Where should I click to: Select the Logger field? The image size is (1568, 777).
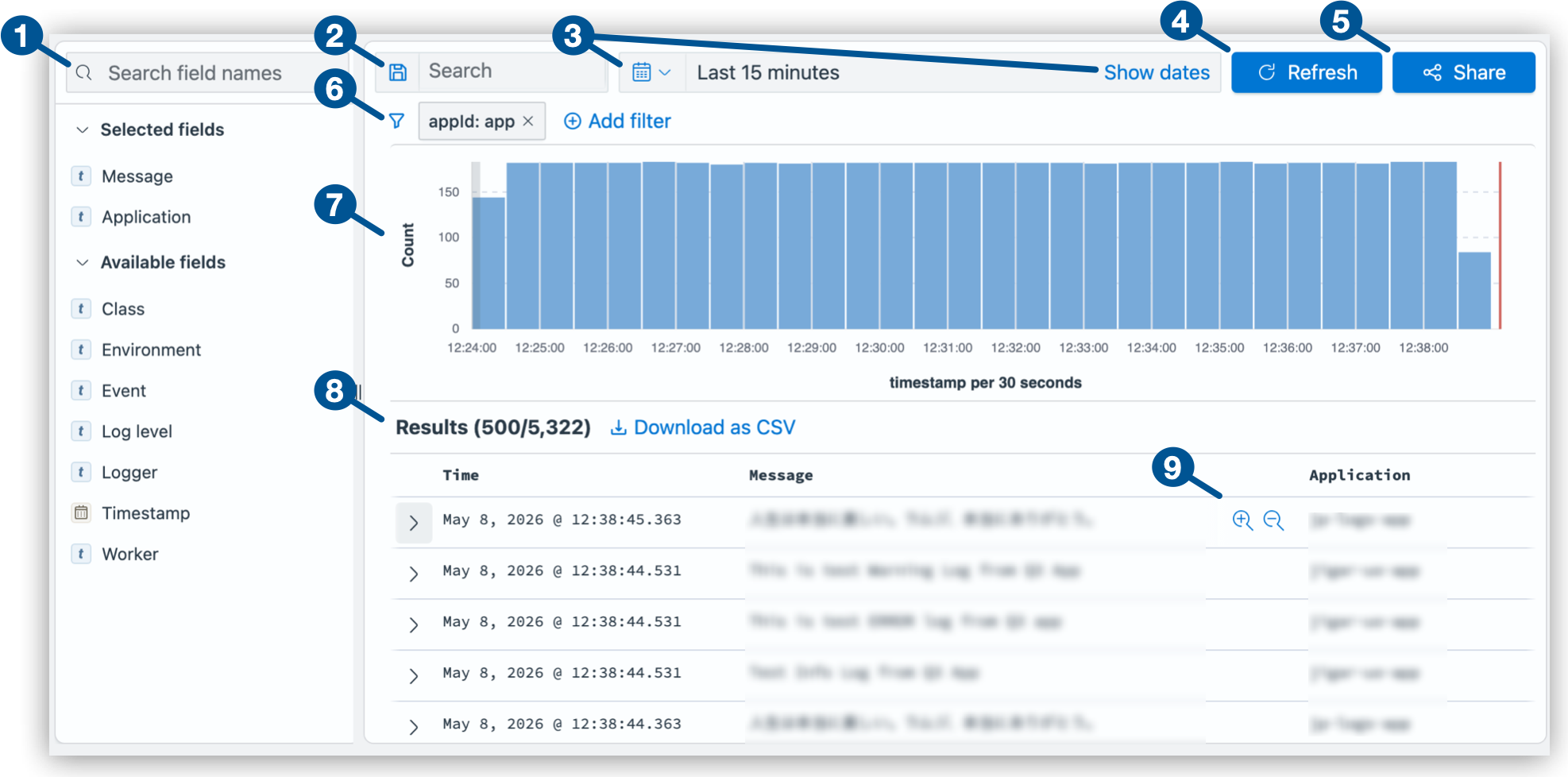click(129, 473)
